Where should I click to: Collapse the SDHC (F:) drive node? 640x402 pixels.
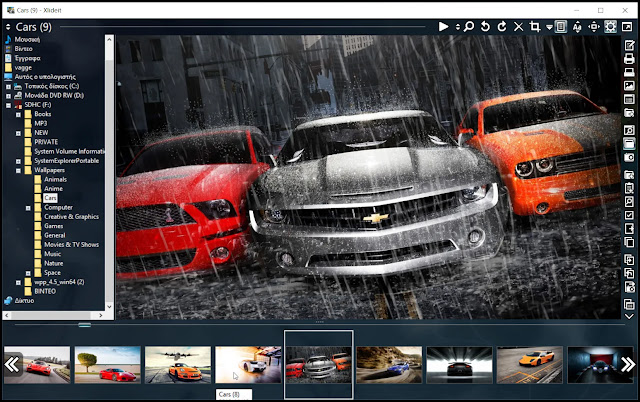pyautogui.click(x=8, y=105)
